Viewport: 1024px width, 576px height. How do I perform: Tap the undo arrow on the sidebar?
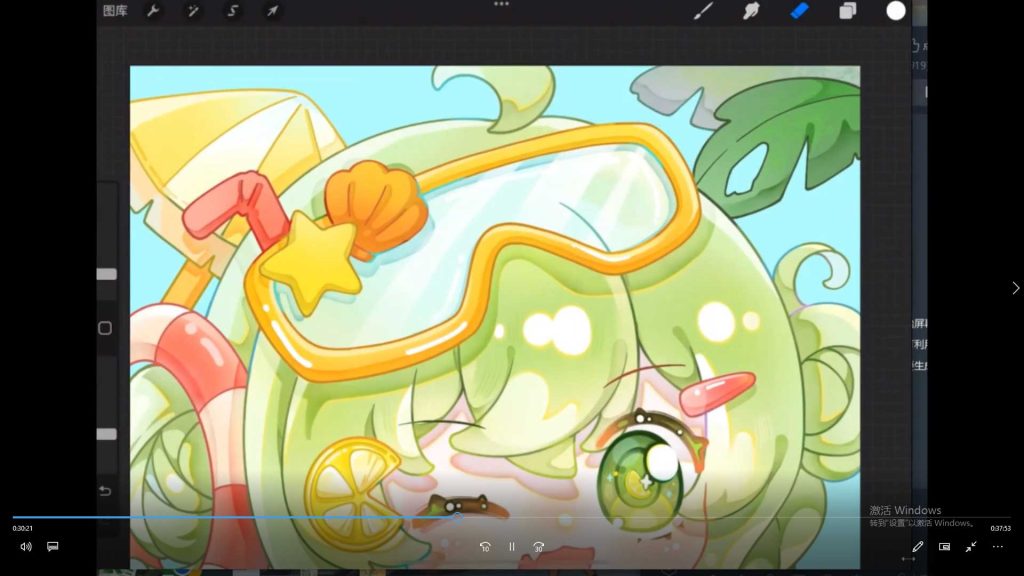click(x=105, y=490)
